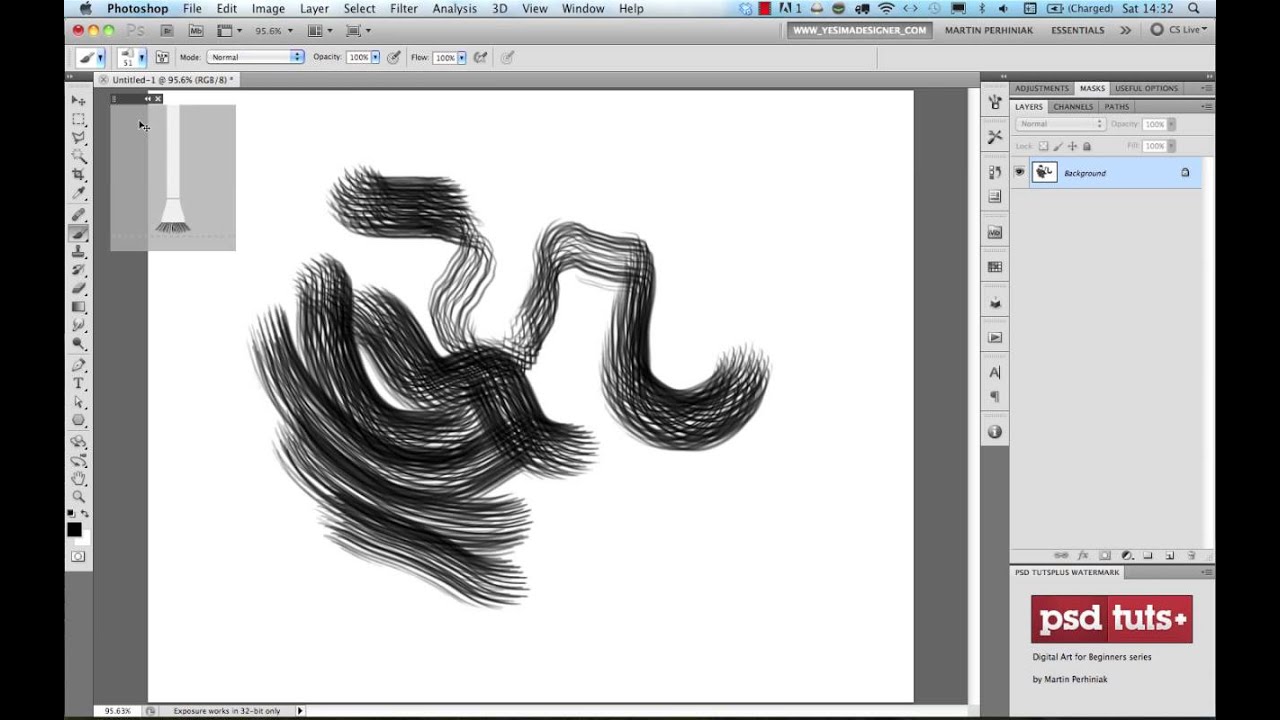Select the Clone Stamp tool
The image size is (1280, 720).
coord(78,251)
